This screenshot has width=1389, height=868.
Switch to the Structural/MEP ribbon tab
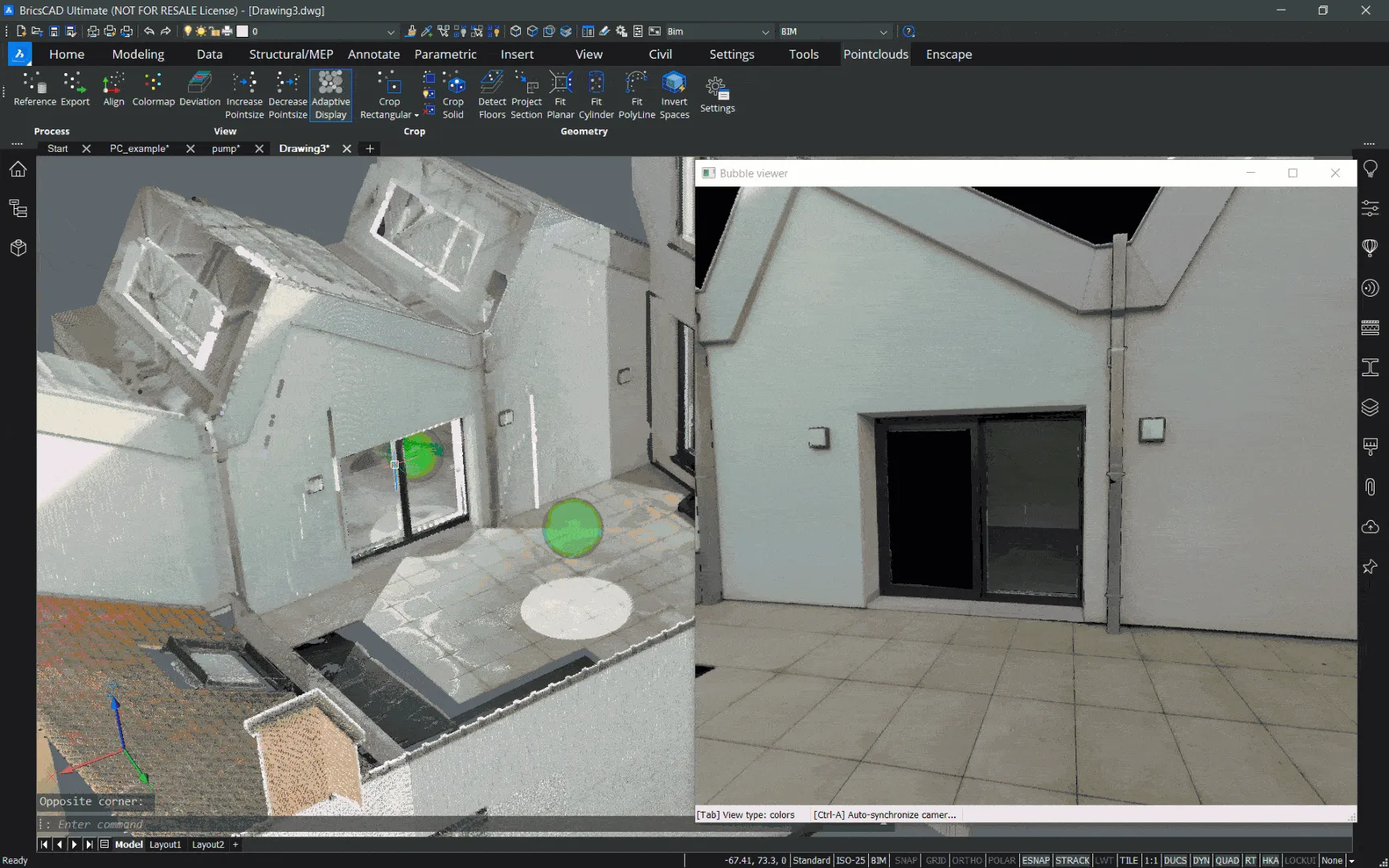coord(290,54)
